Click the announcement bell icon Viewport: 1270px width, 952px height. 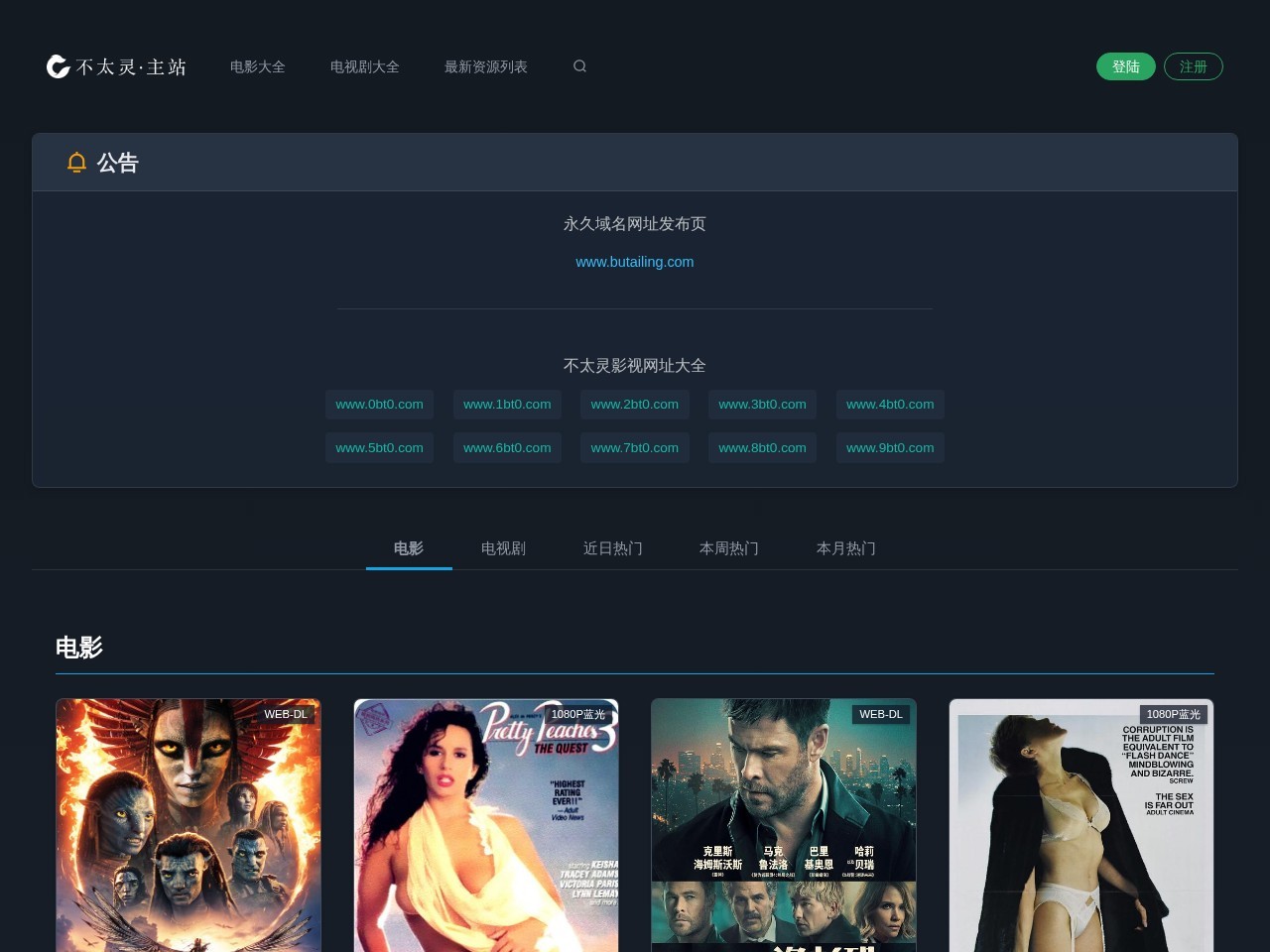pyautogui.click(x=76, y=163)
